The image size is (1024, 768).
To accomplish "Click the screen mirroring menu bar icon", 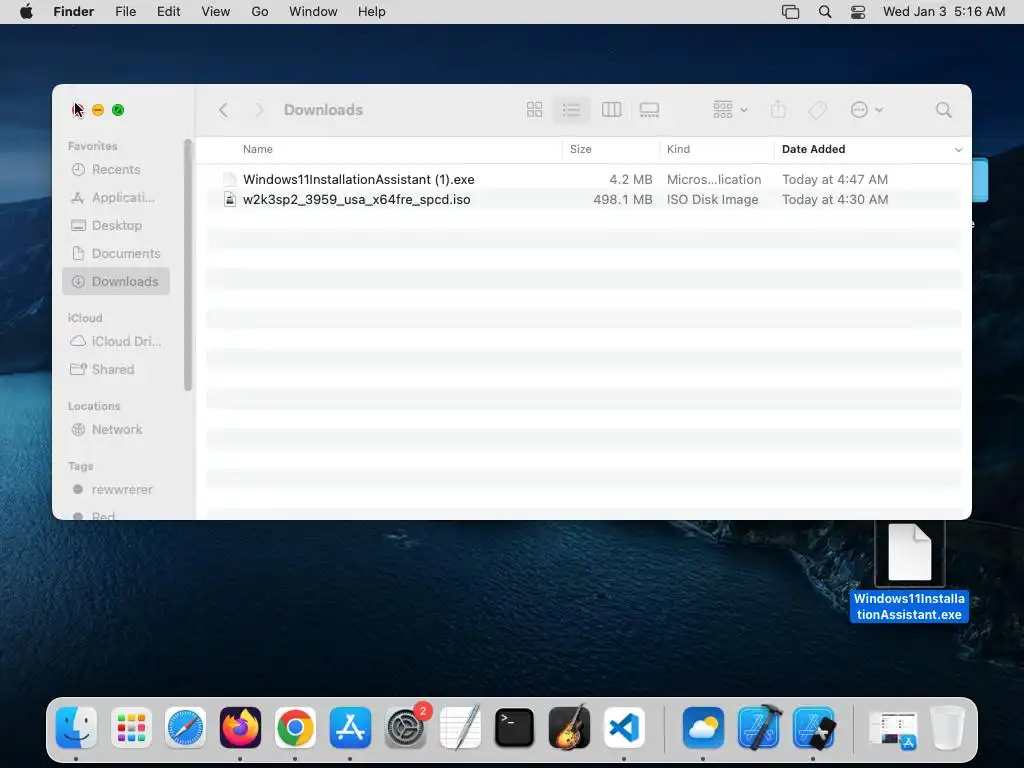I will (790, 12).
